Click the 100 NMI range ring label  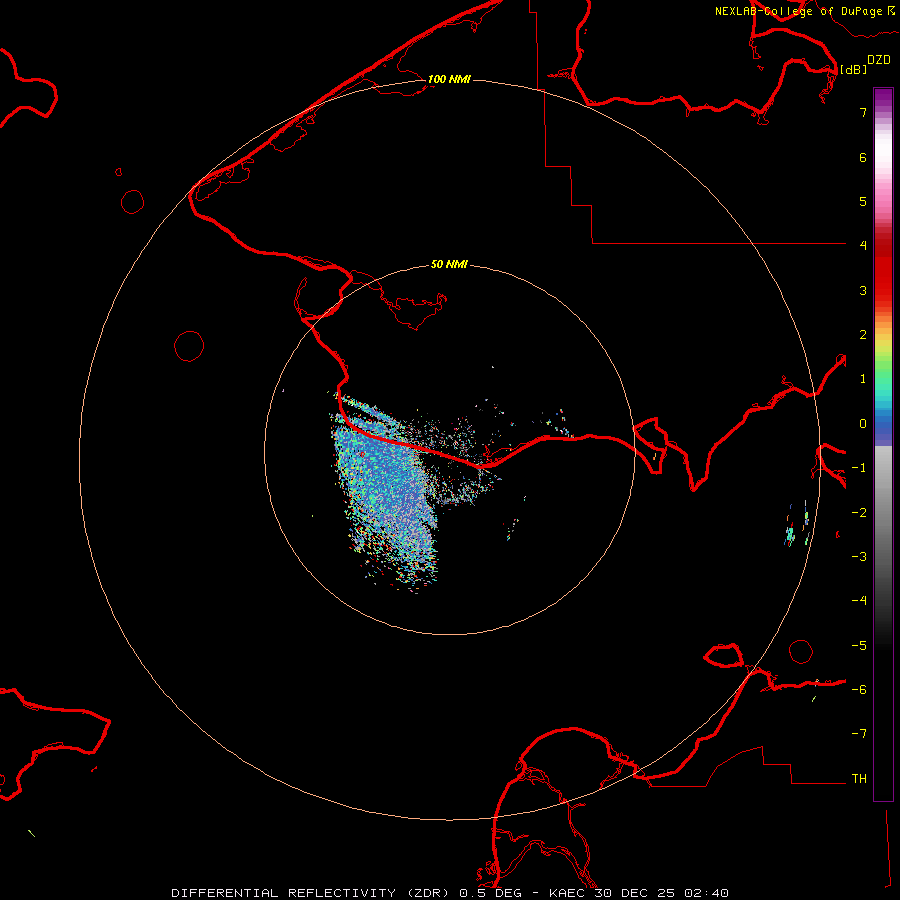[x=449, y=79]
